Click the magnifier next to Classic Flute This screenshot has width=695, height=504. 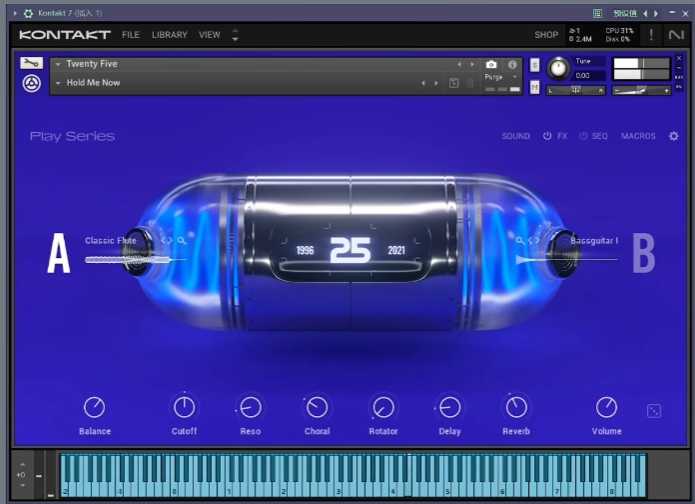tap(181, 241)
